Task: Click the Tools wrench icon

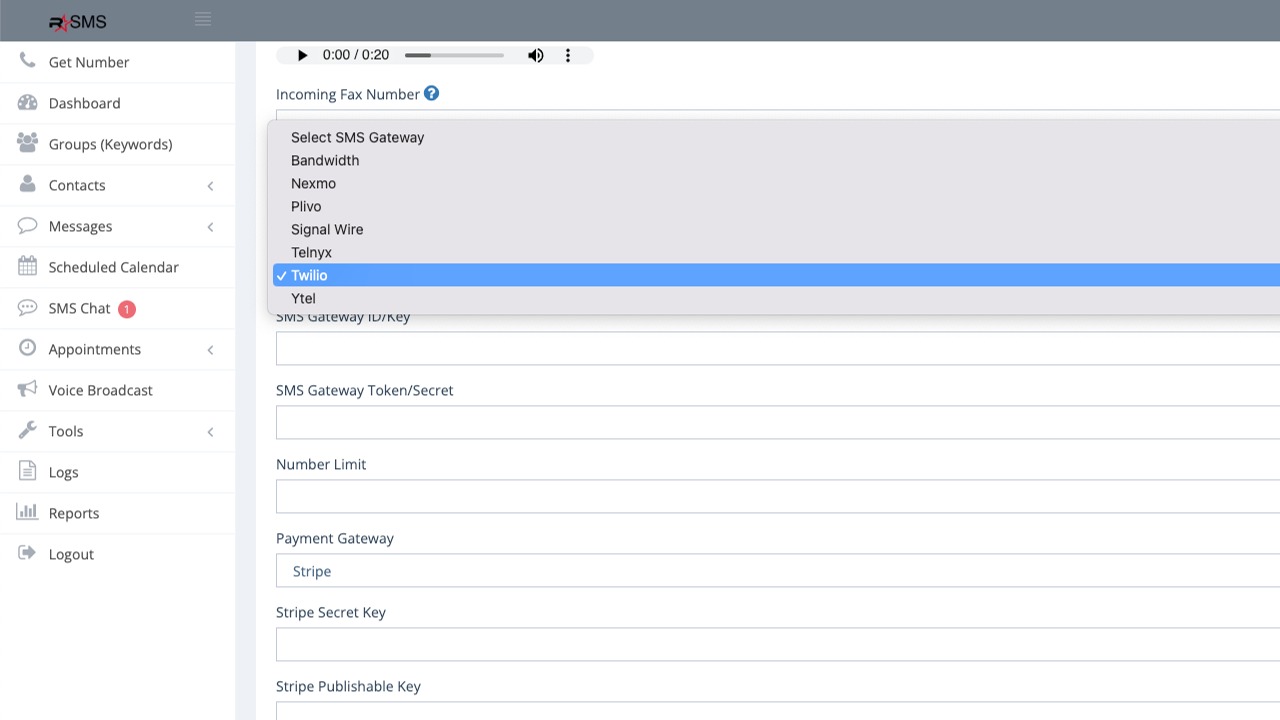Action: click(27, 430)
